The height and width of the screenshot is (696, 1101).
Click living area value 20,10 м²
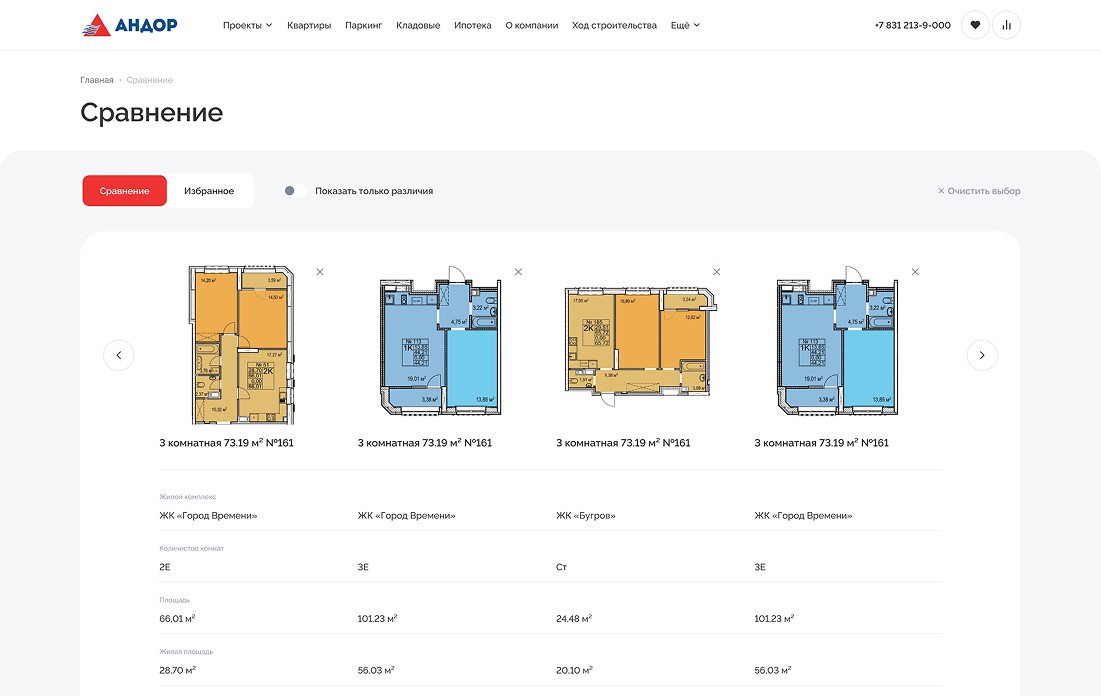coord(574,671)
